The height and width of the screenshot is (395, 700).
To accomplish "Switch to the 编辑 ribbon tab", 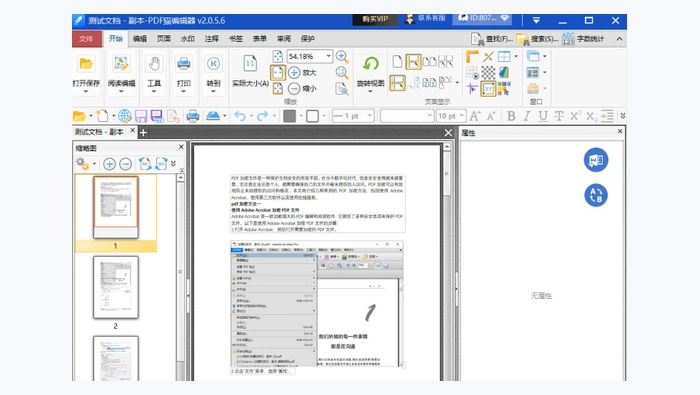I will point(140,39).
